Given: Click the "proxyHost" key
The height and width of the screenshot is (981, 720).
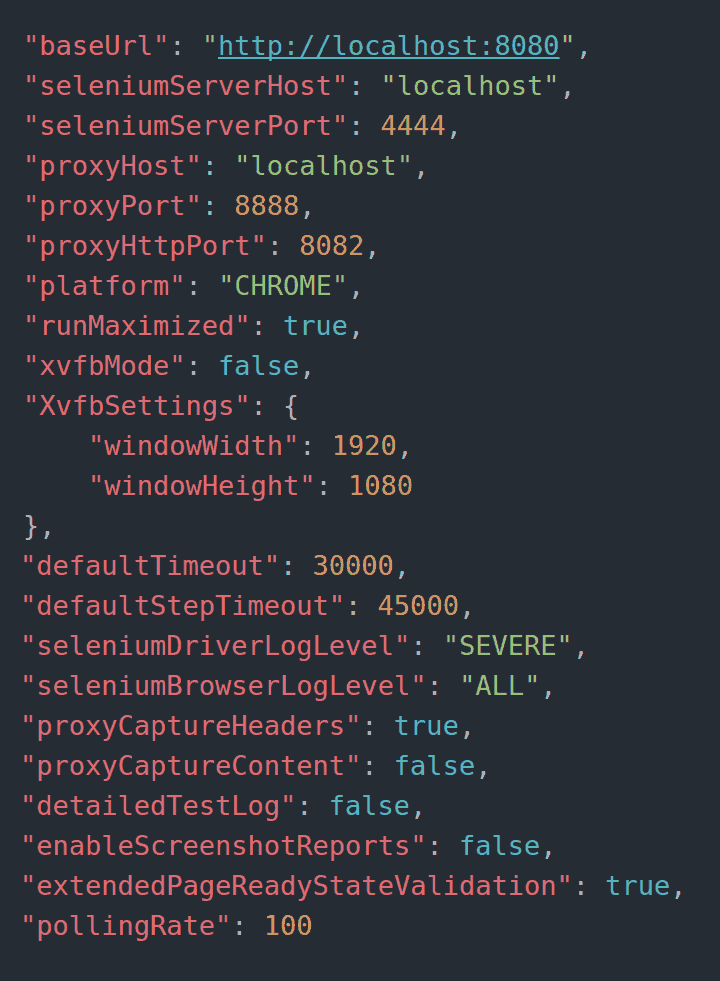Looking at the screenshot, I should [x=113, y=166].
